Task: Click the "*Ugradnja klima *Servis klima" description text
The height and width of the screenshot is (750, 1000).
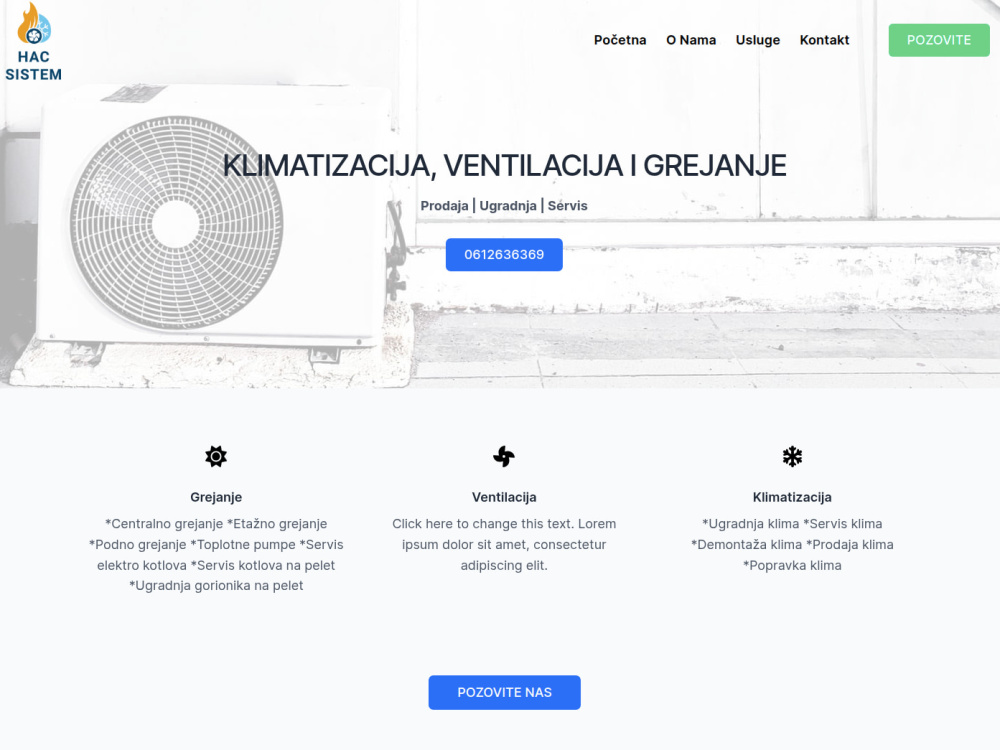Action: pos(792,545)
